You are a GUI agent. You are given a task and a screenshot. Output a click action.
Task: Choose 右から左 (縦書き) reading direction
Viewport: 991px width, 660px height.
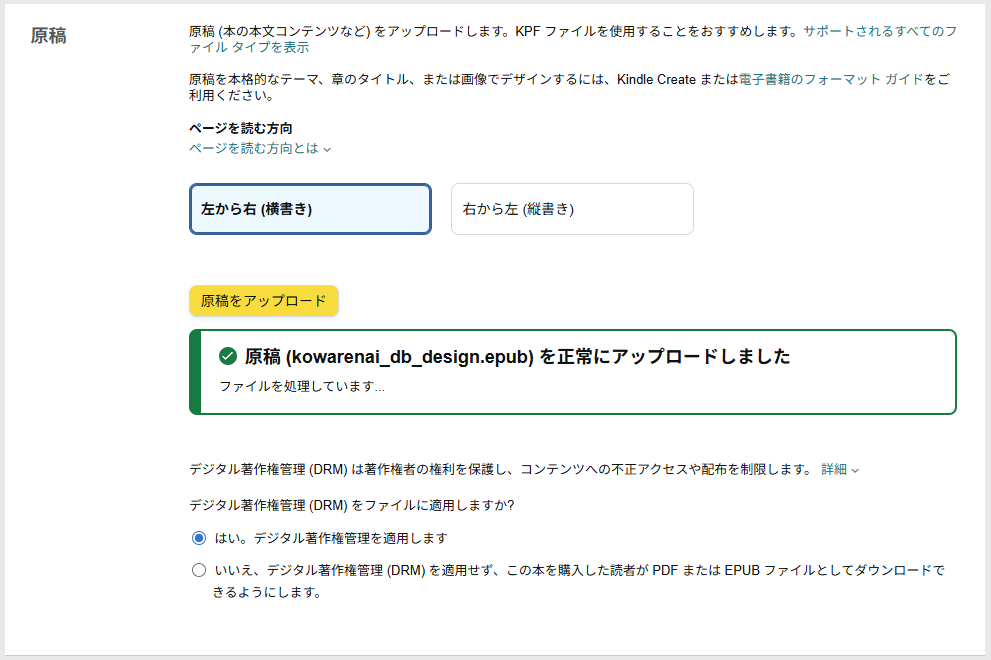[572, 209]
